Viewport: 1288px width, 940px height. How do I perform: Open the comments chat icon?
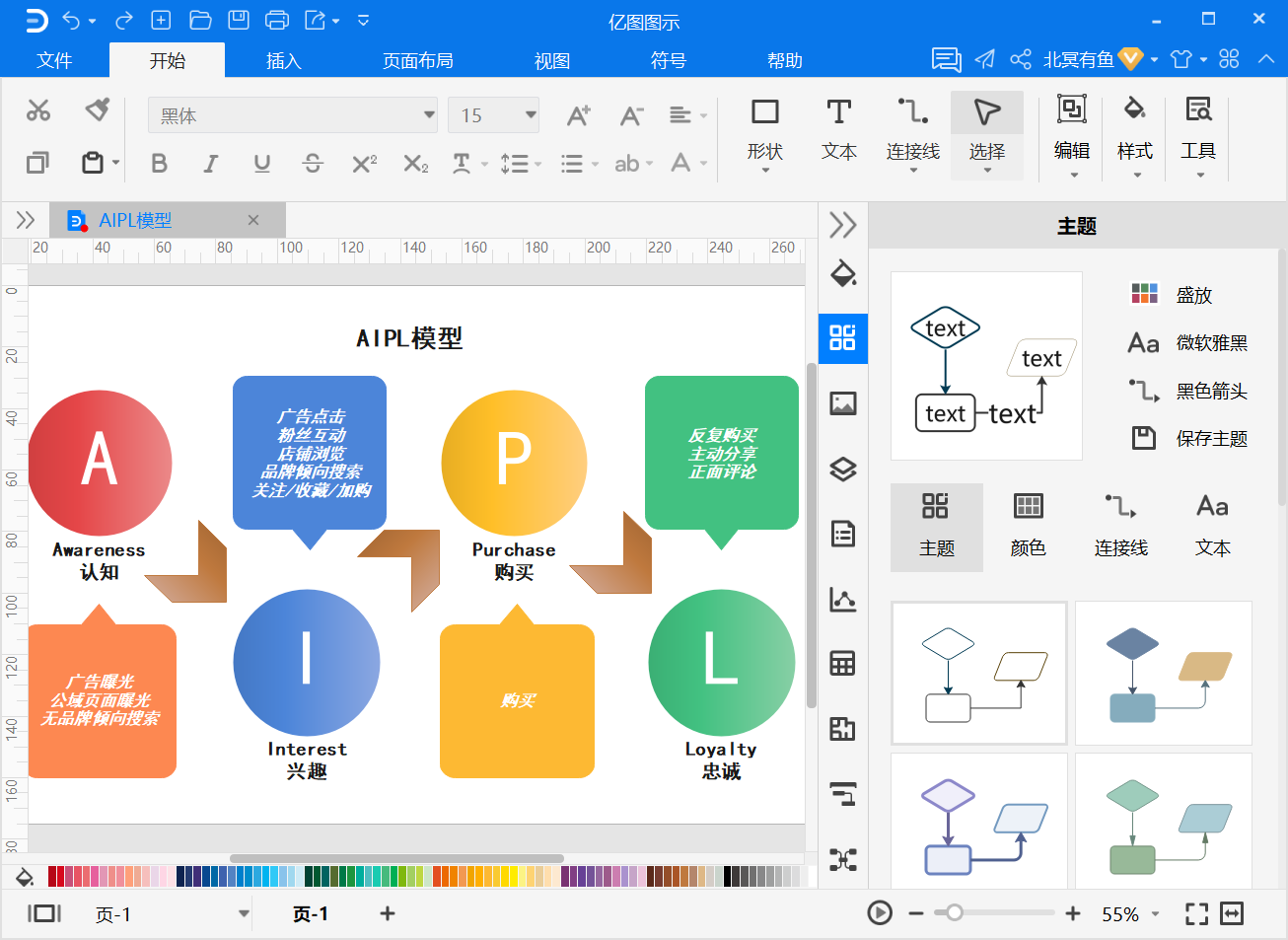pos(947,59)
